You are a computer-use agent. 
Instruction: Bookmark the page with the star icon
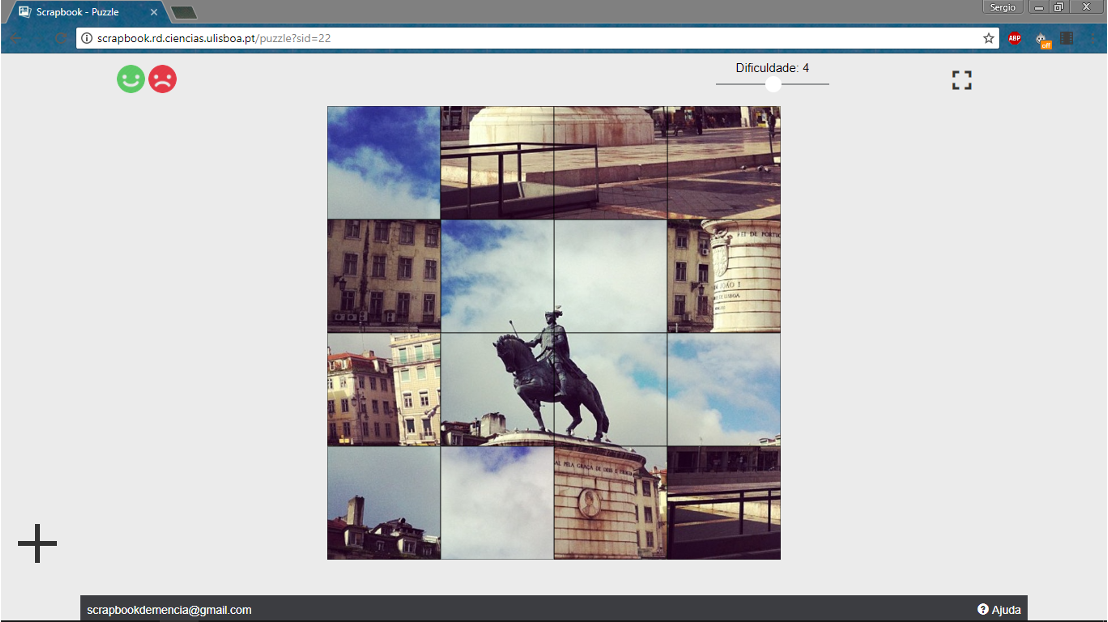tap(989, 38)
